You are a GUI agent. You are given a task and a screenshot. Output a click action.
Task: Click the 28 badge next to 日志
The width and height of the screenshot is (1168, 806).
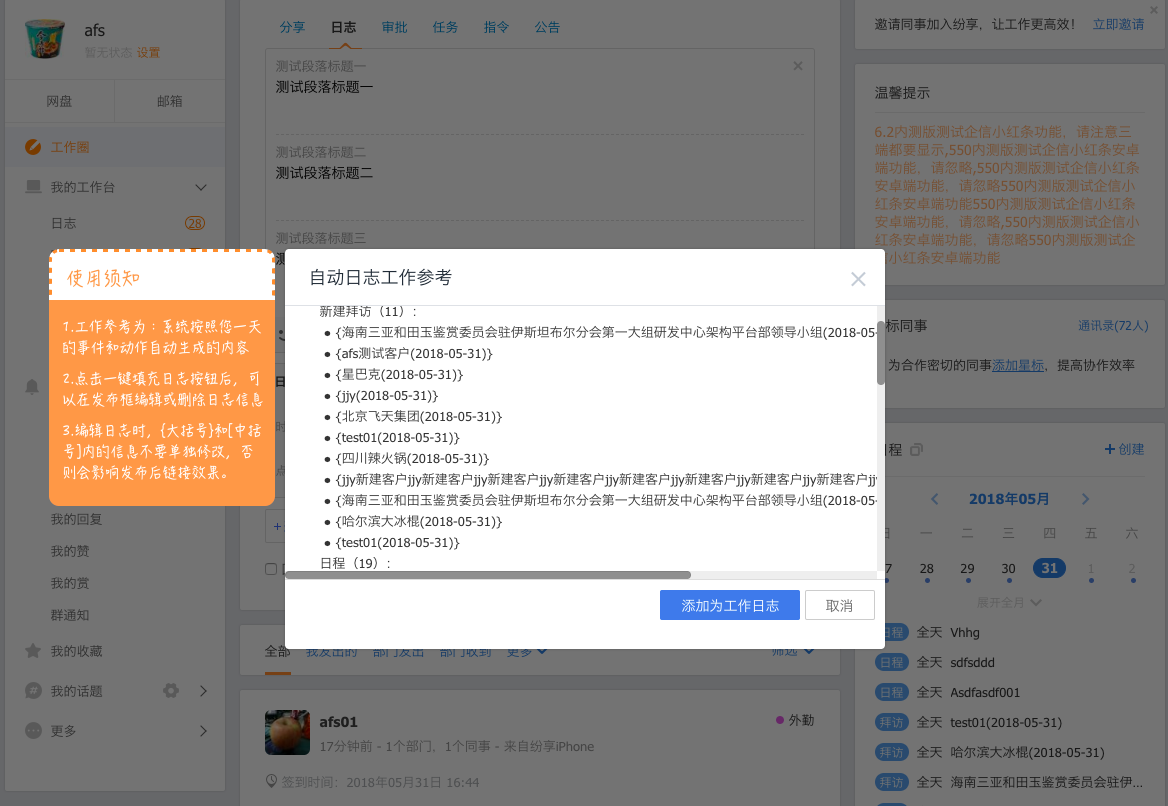click(194, 223)
